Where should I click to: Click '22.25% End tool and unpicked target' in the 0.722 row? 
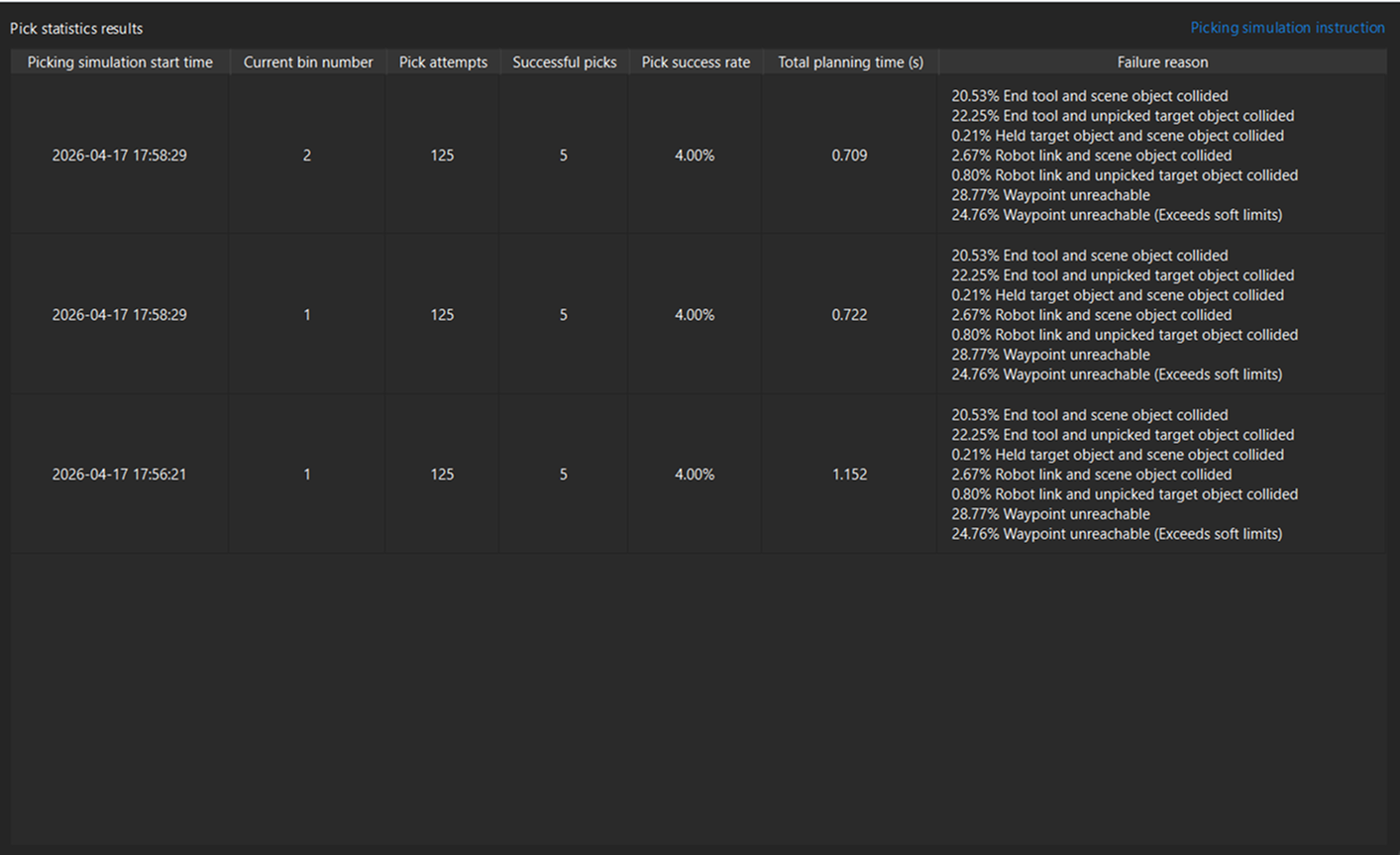[1123, 275]
